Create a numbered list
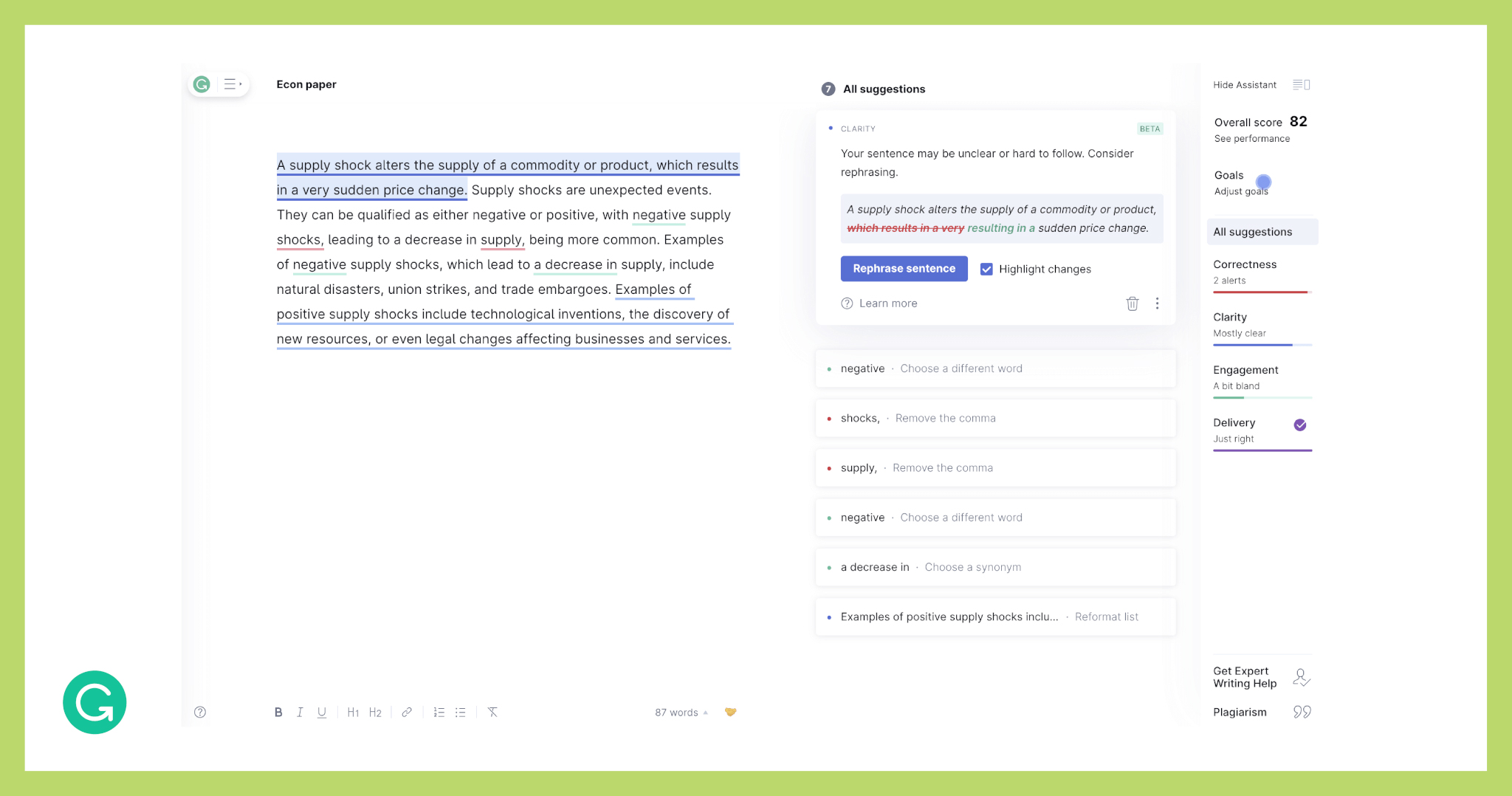The height and width of the screenshot is (796, 1512). [439, 713]
